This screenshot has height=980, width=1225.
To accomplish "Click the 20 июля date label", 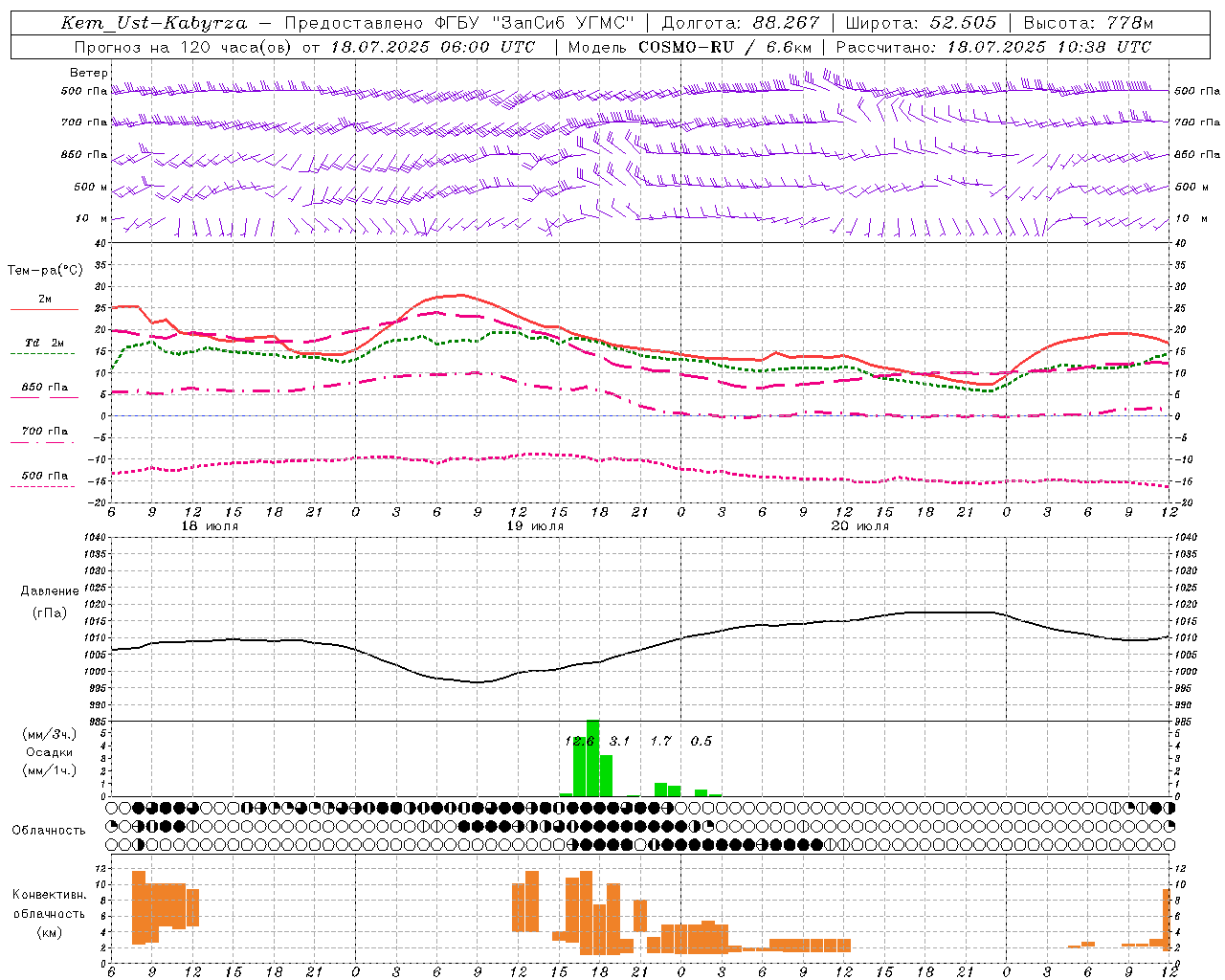I will pyautogui.click(x=859, y=526).
